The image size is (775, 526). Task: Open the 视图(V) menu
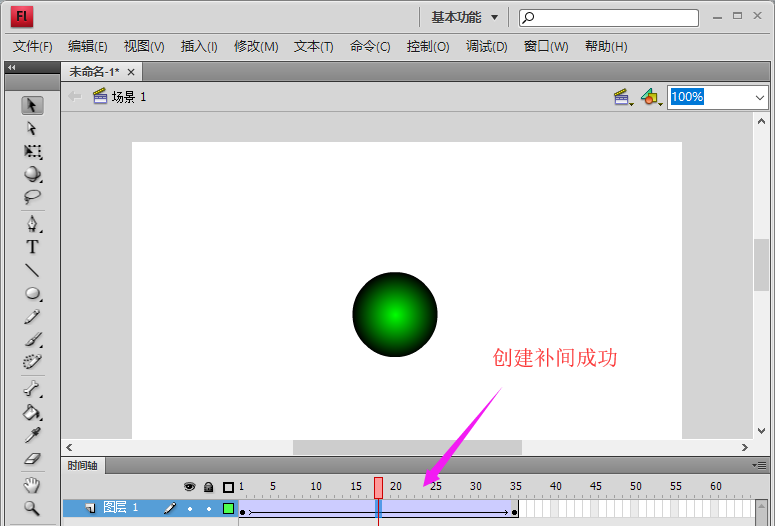tap(144, 46)
